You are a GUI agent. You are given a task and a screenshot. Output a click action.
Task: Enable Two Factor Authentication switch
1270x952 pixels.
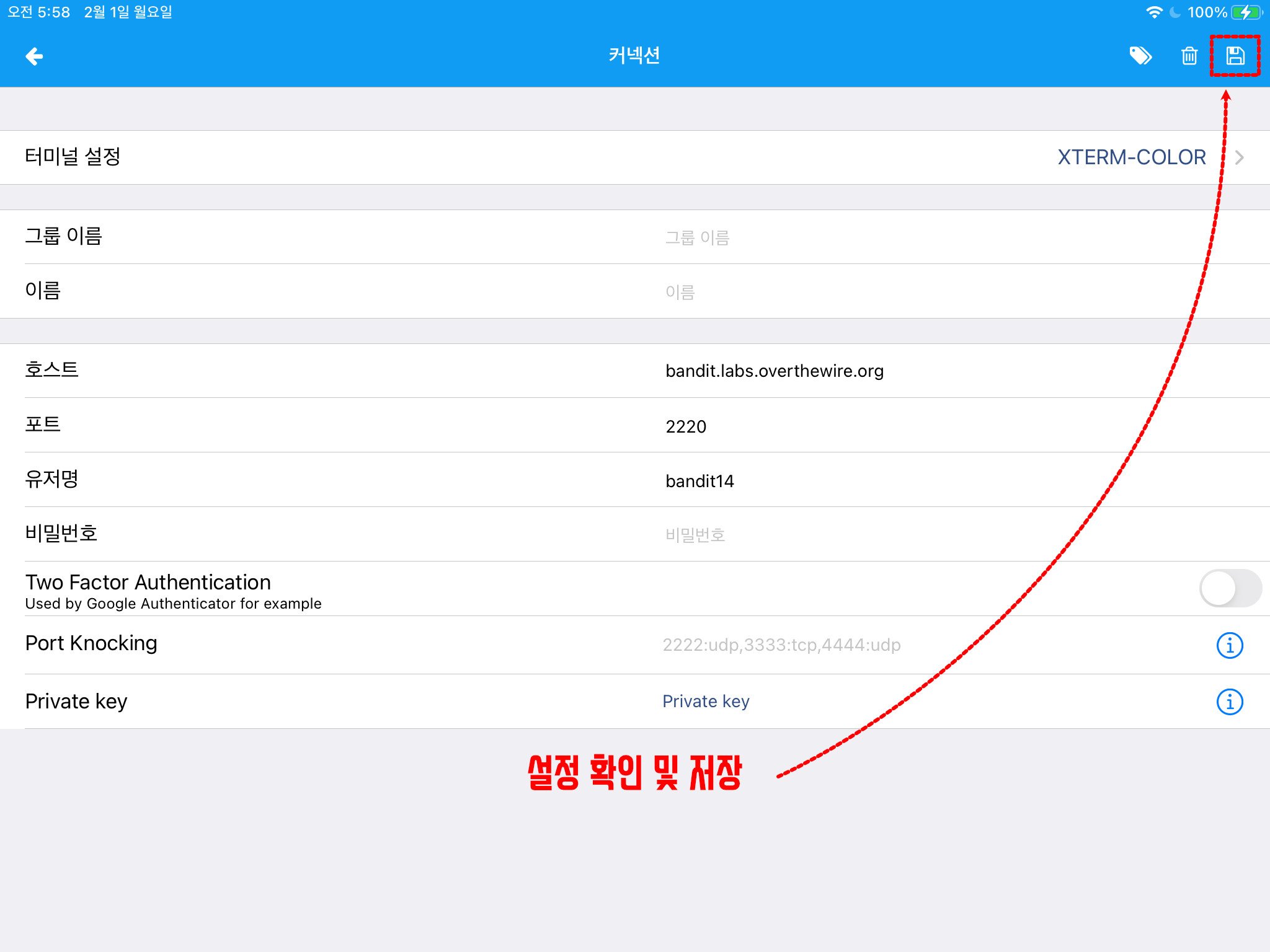[1230, 588]
